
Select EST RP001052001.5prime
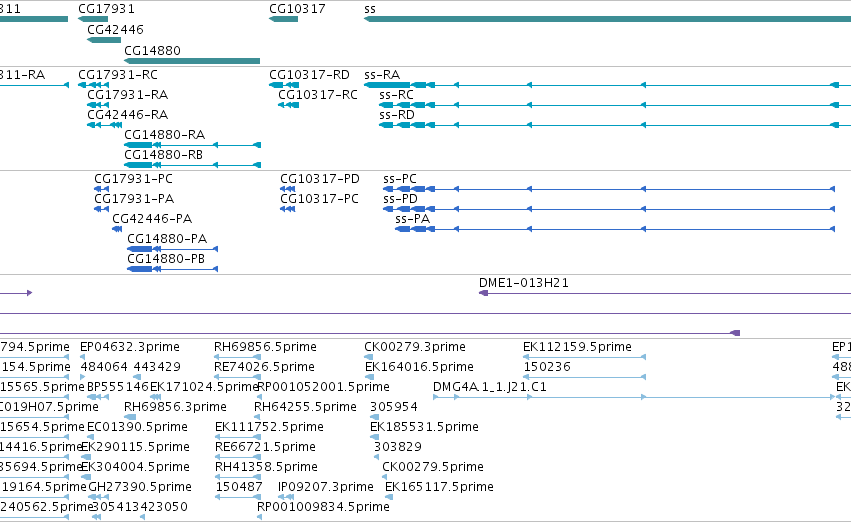click(323, 387)
